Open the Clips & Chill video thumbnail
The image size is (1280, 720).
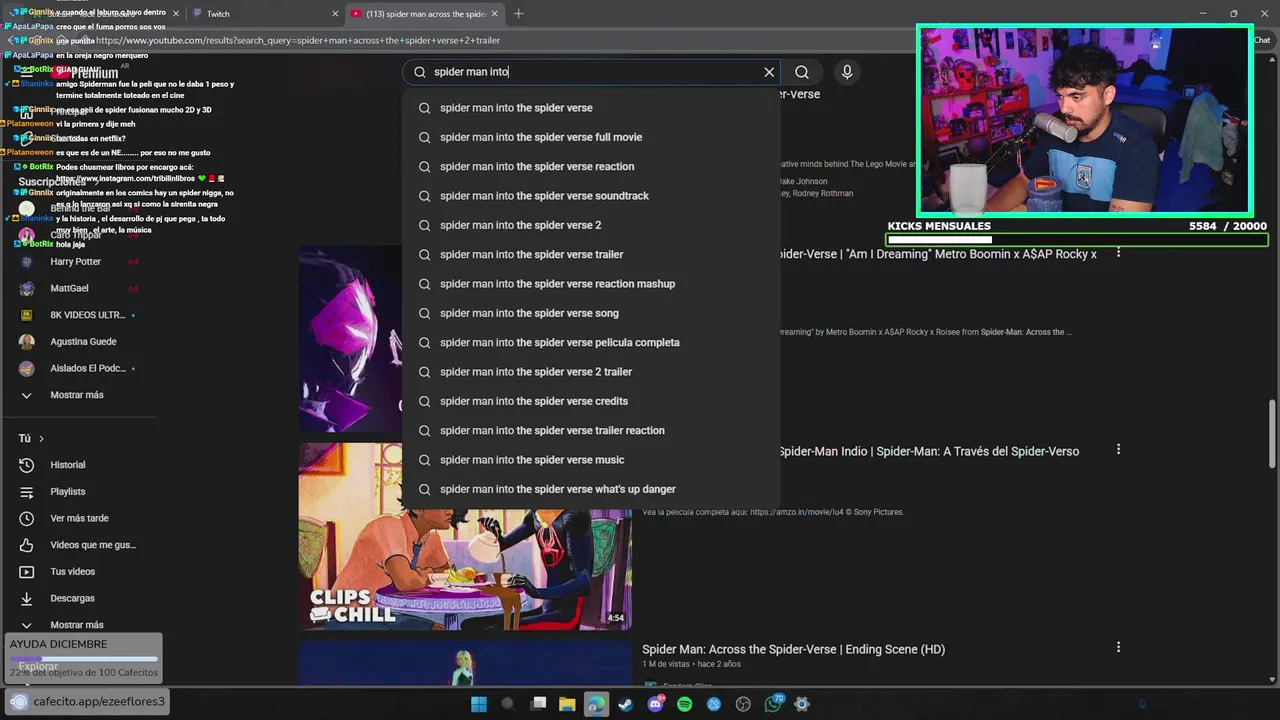pos(465,537)
